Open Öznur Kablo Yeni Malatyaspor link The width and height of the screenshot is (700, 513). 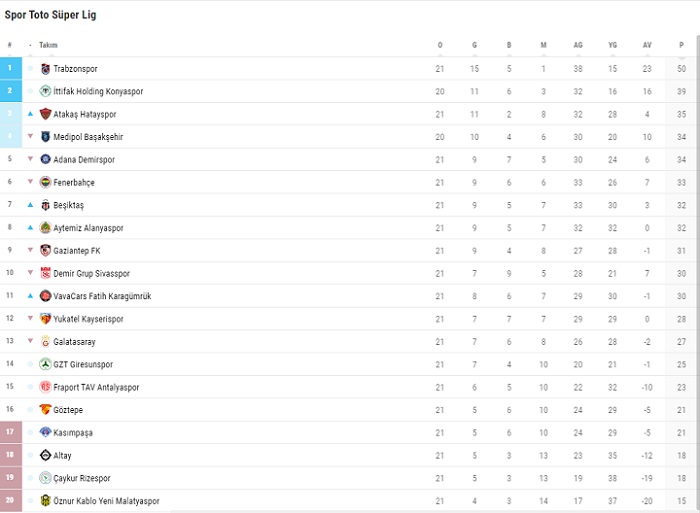point(106,501)
